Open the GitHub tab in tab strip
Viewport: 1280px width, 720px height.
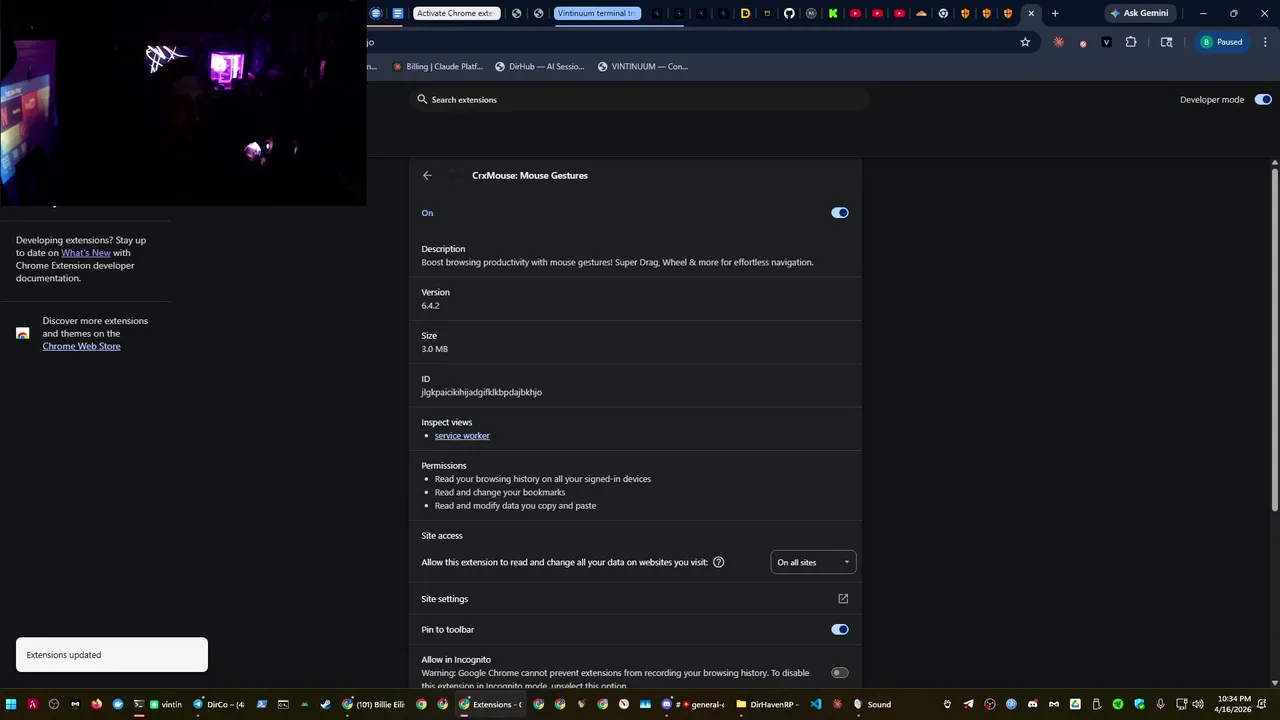pyautogui.click(x=789, y=13)
